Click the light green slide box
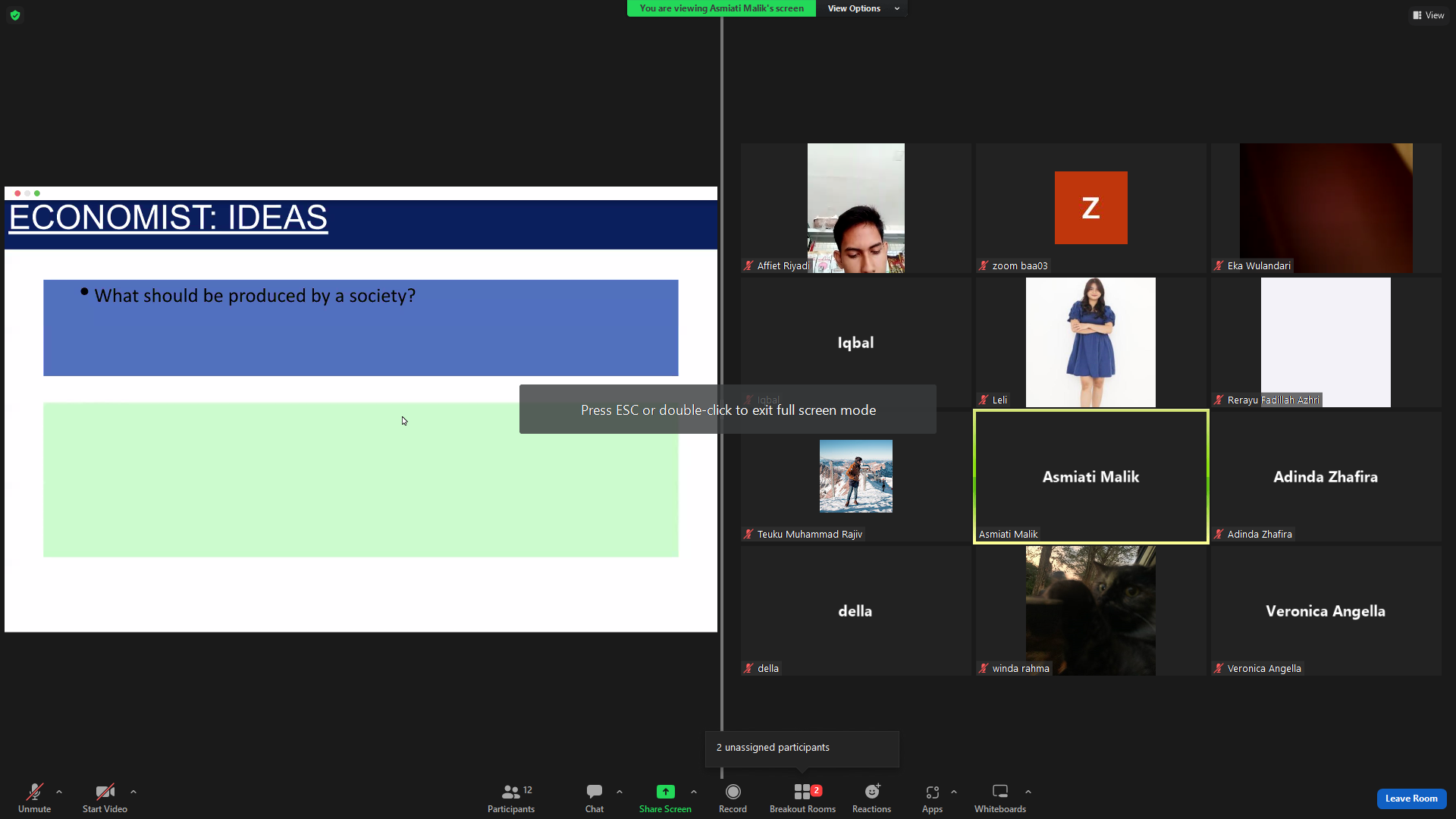Image resolution: width=1456 pixels, height=819 pixels. coord(361,480)
